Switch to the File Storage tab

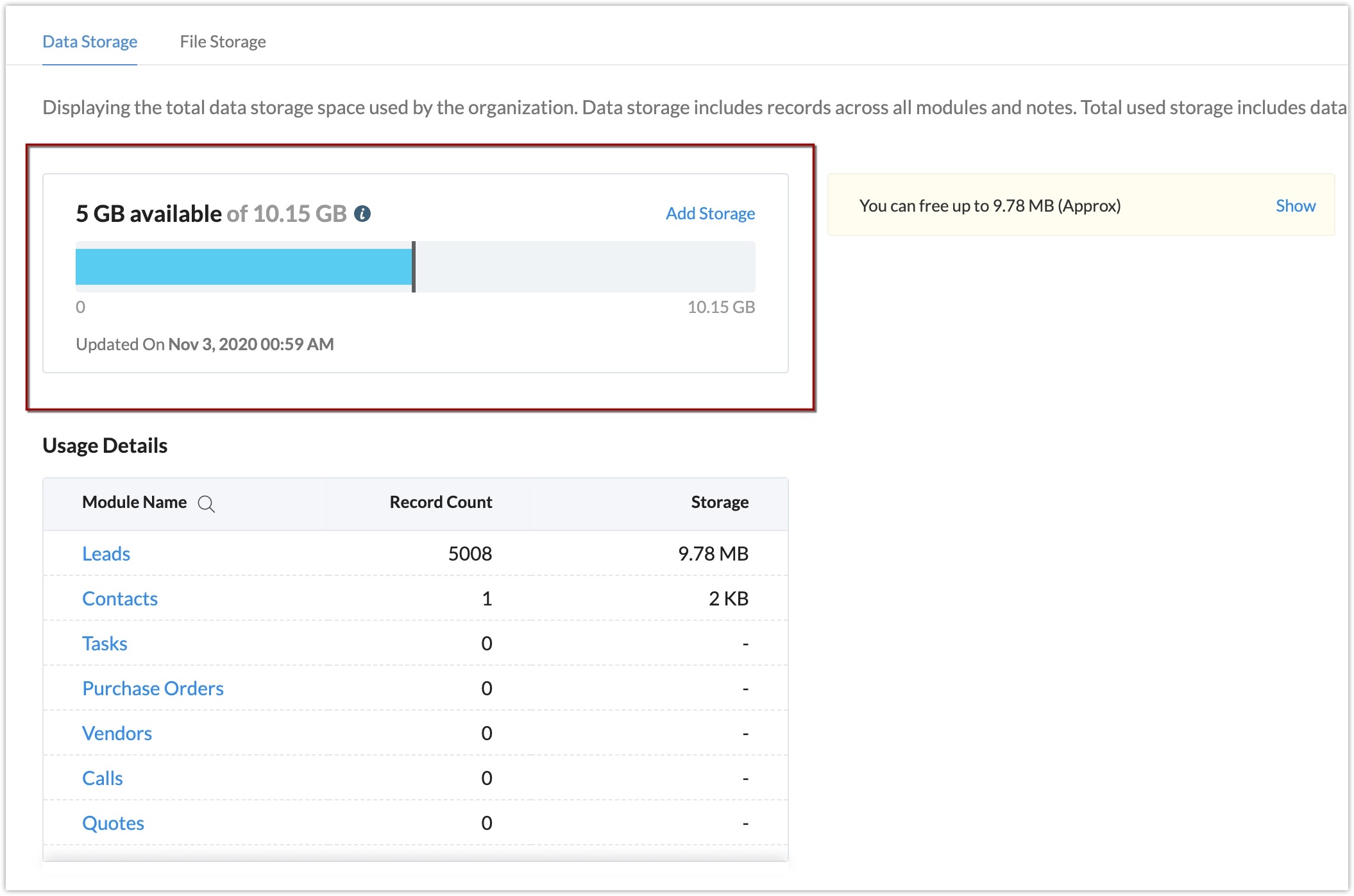(x=223, y=41)
